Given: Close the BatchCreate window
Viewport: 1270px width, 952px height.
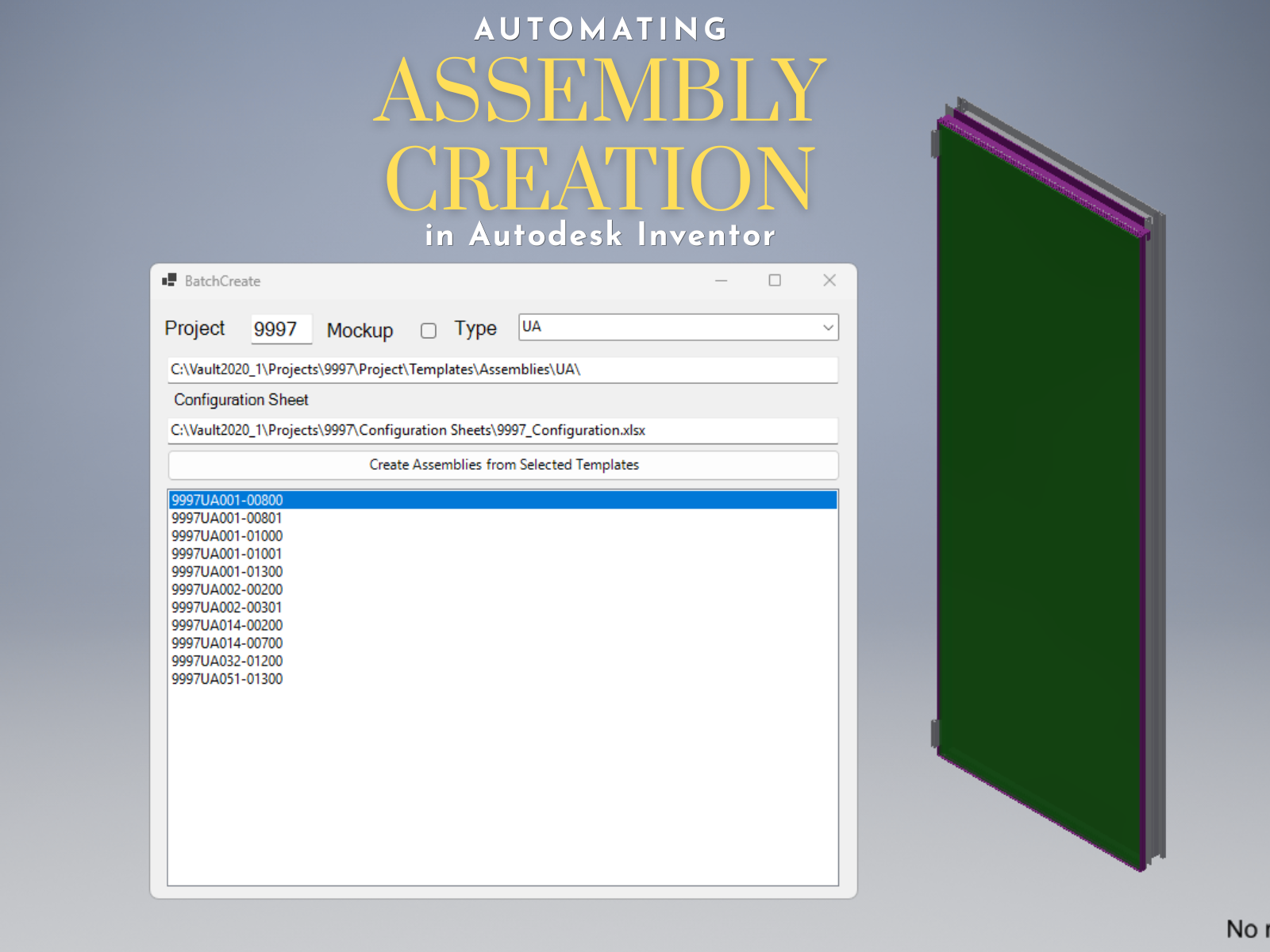Looking at the screenshot, I should 829,280.
